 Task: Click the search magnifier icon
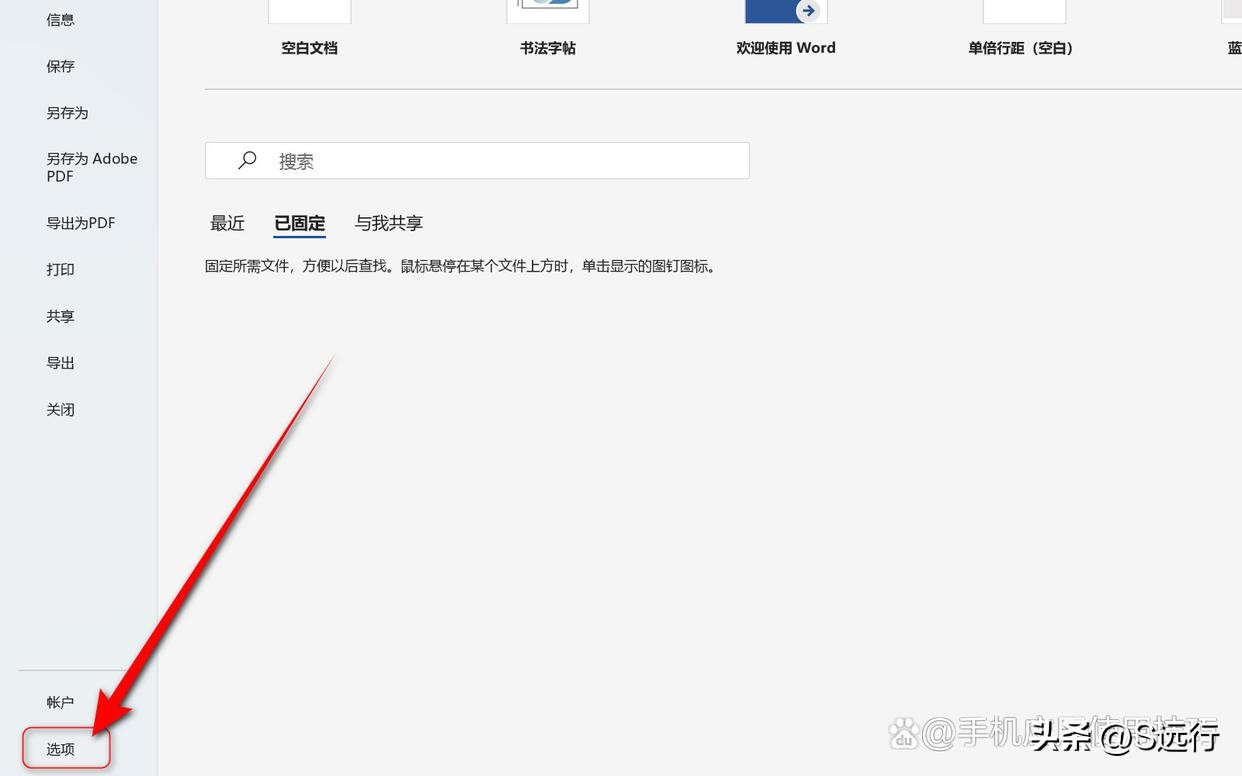247,160
